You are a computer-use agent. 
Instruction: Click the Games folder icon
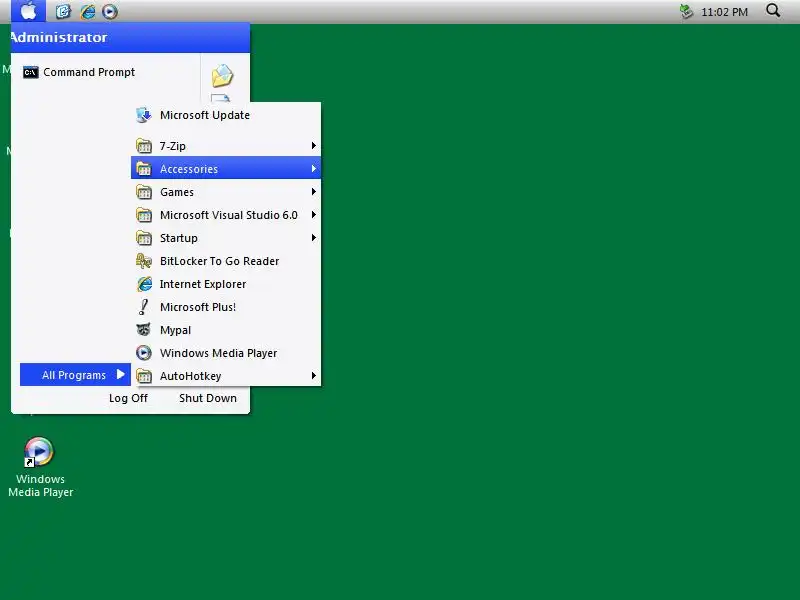click(x=144, y=192)
